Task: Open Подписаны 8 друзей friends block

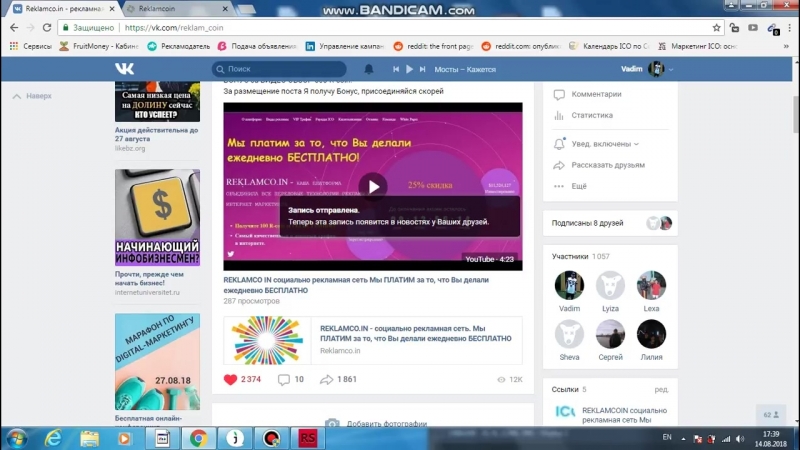Action: [610, 223]
